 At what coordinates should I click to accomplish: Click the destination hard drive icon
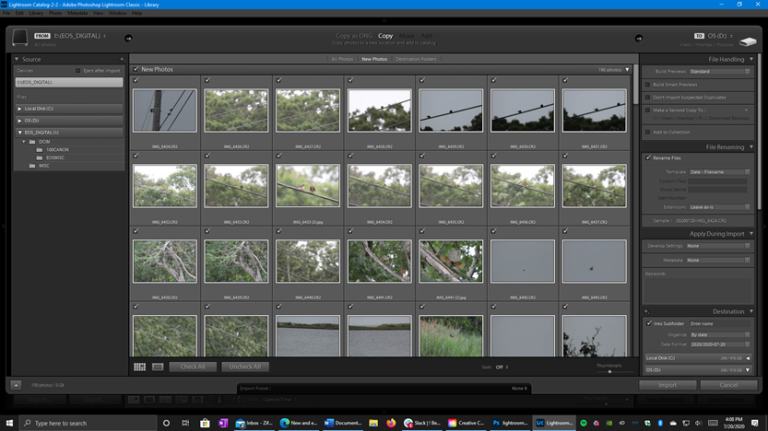pyautogui.click(x=748, y=42)
